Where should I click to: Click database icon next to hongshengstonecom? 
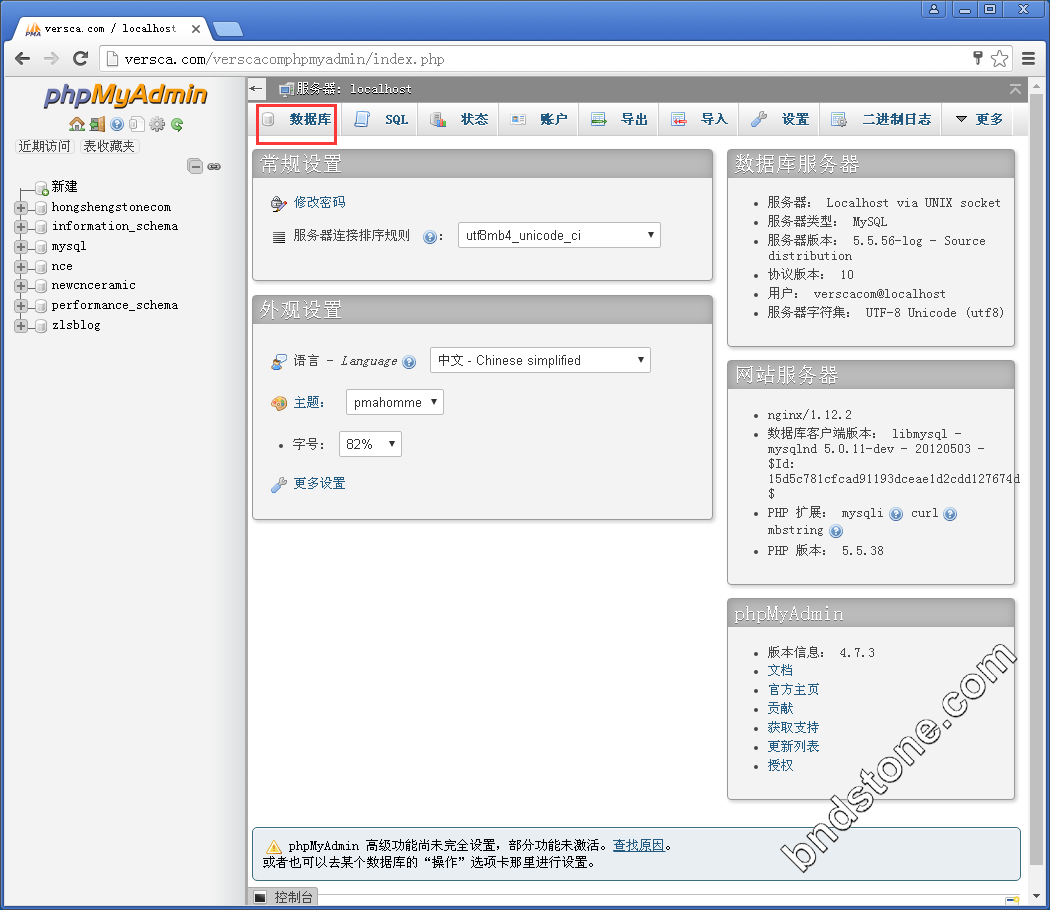(41, 208)
